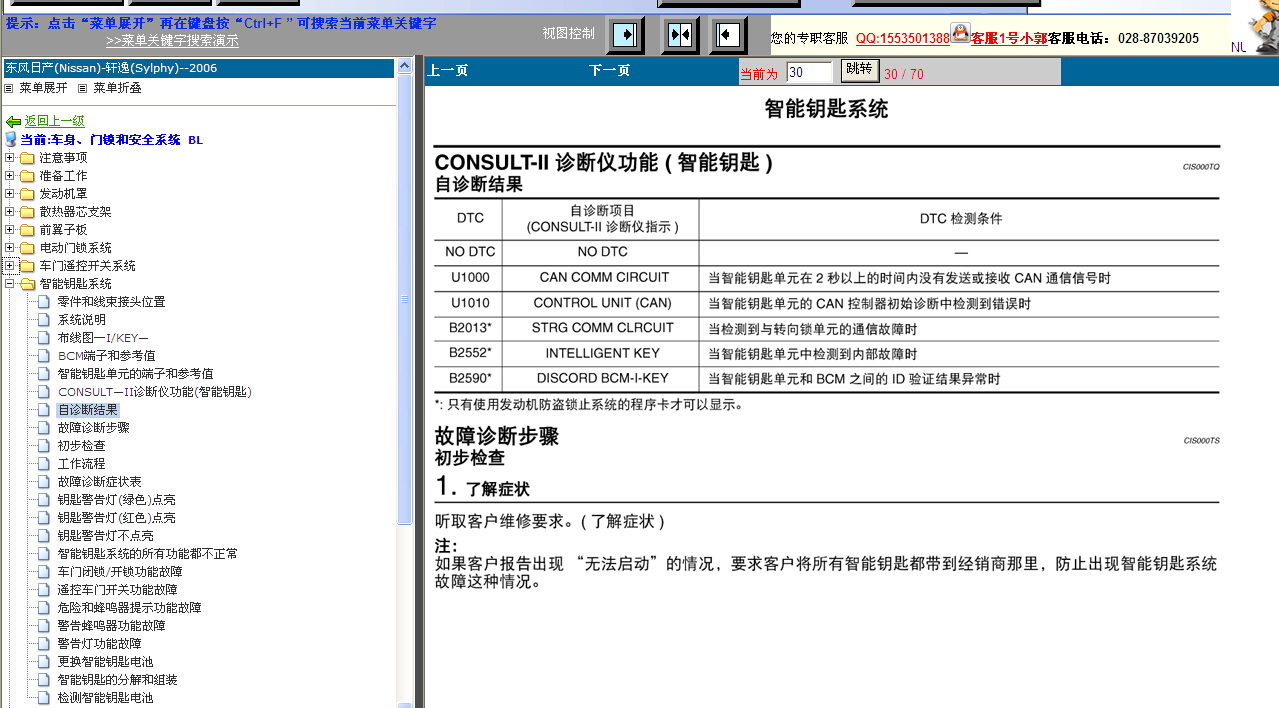
Task: Click the folder icon beside 前罩子板
Action: click(x=27, y=230)
